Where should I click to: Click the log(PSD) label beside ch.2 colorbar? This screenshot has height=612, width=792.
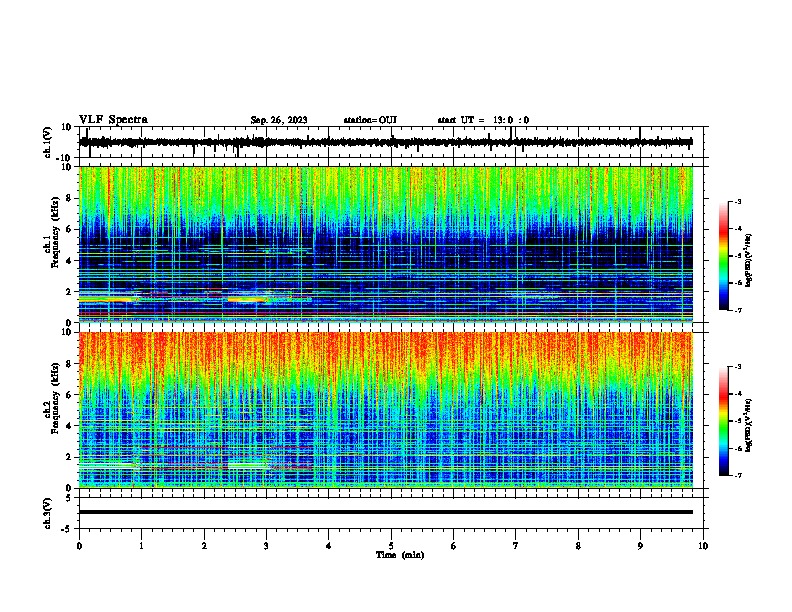(748, 425)
